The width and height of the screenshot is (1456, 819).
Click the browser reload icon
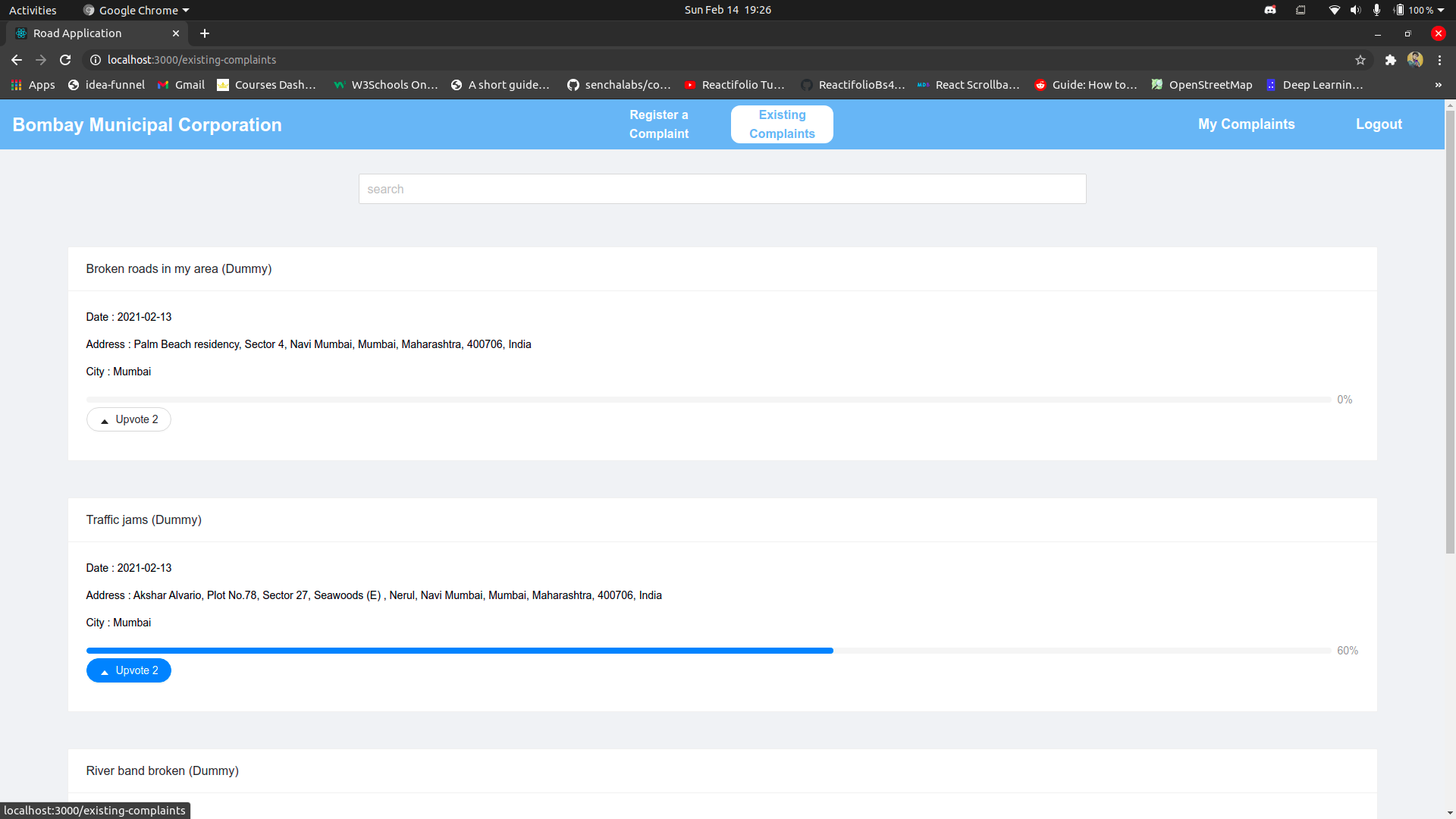click(65, 60)
